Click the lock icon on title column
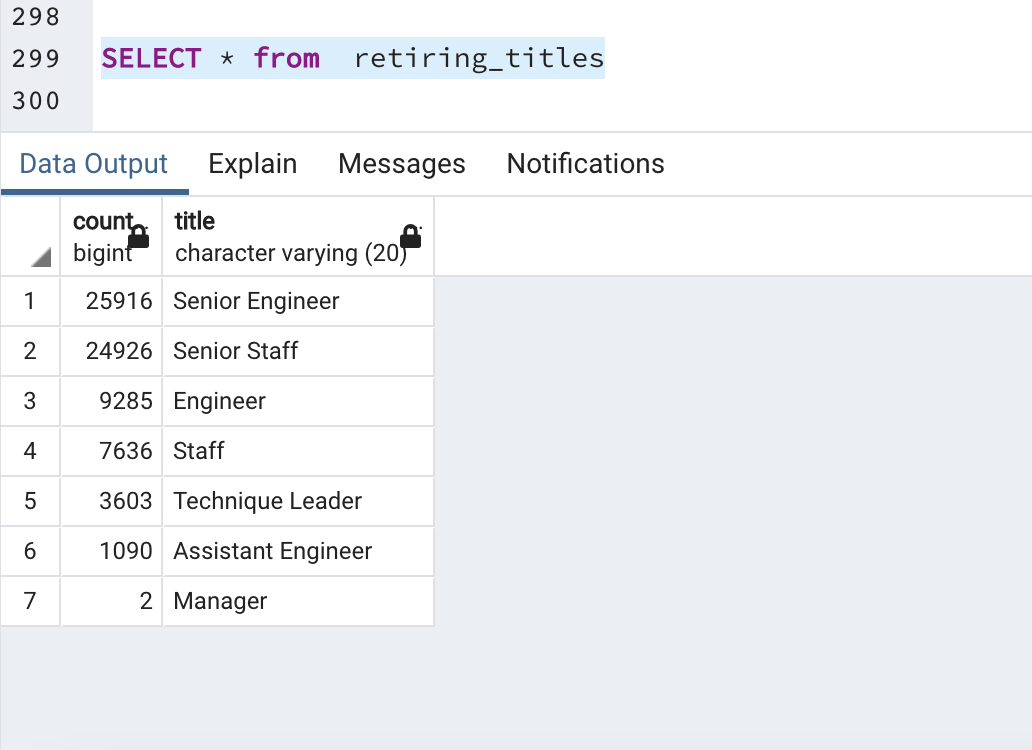 click(411, 236)
